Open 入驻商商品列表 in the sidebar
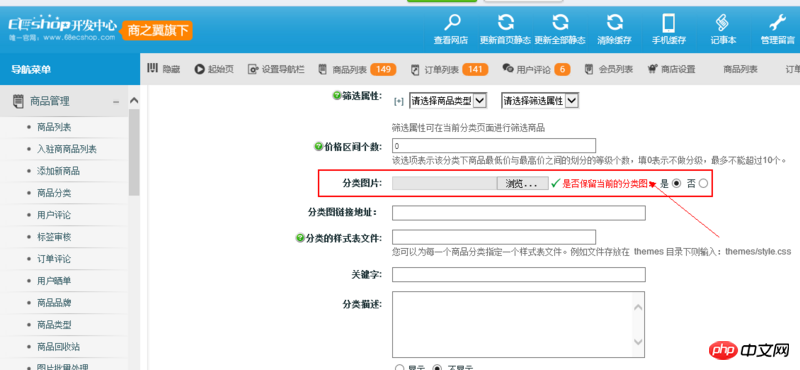The image size is (800, 370). pos(67,149)
